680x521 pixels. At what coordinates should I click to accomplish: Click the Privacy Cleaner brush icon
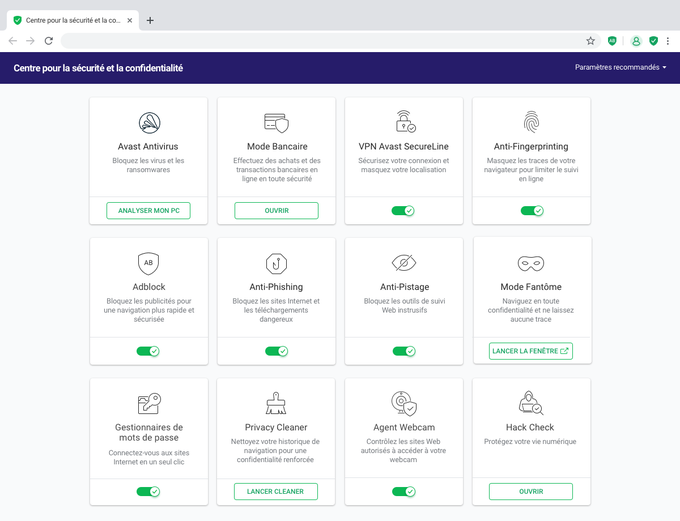pyautogui.click(x=276, y=403)
